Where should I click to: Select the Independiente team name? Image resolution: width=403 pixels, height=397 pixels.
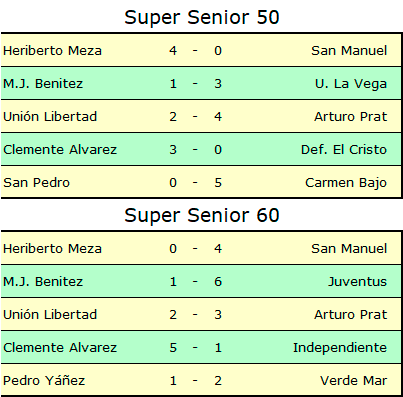(340, 348)
